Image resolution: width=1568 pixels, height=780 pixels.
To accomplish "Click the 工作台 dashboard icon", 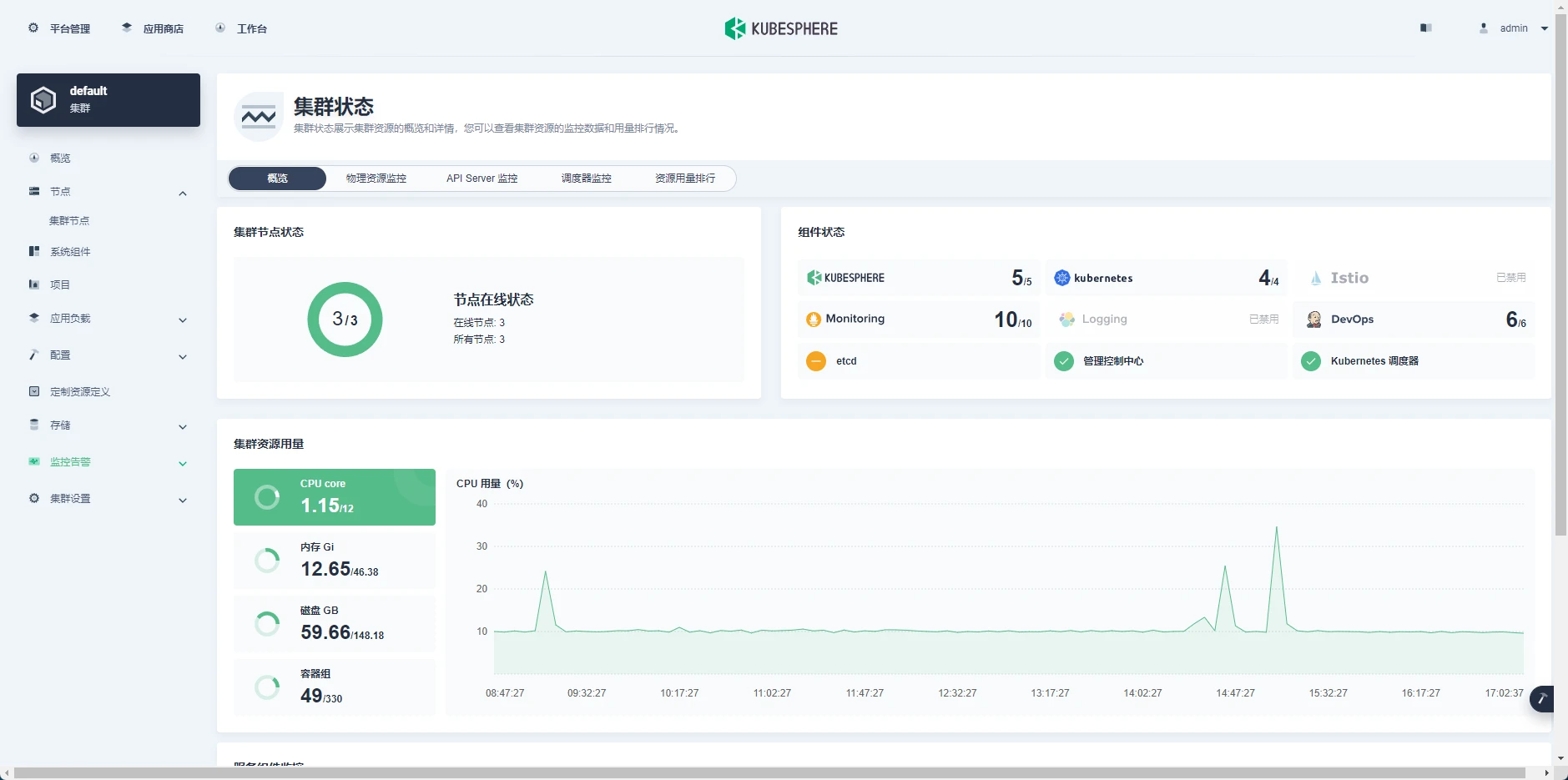I will point(220,28).
